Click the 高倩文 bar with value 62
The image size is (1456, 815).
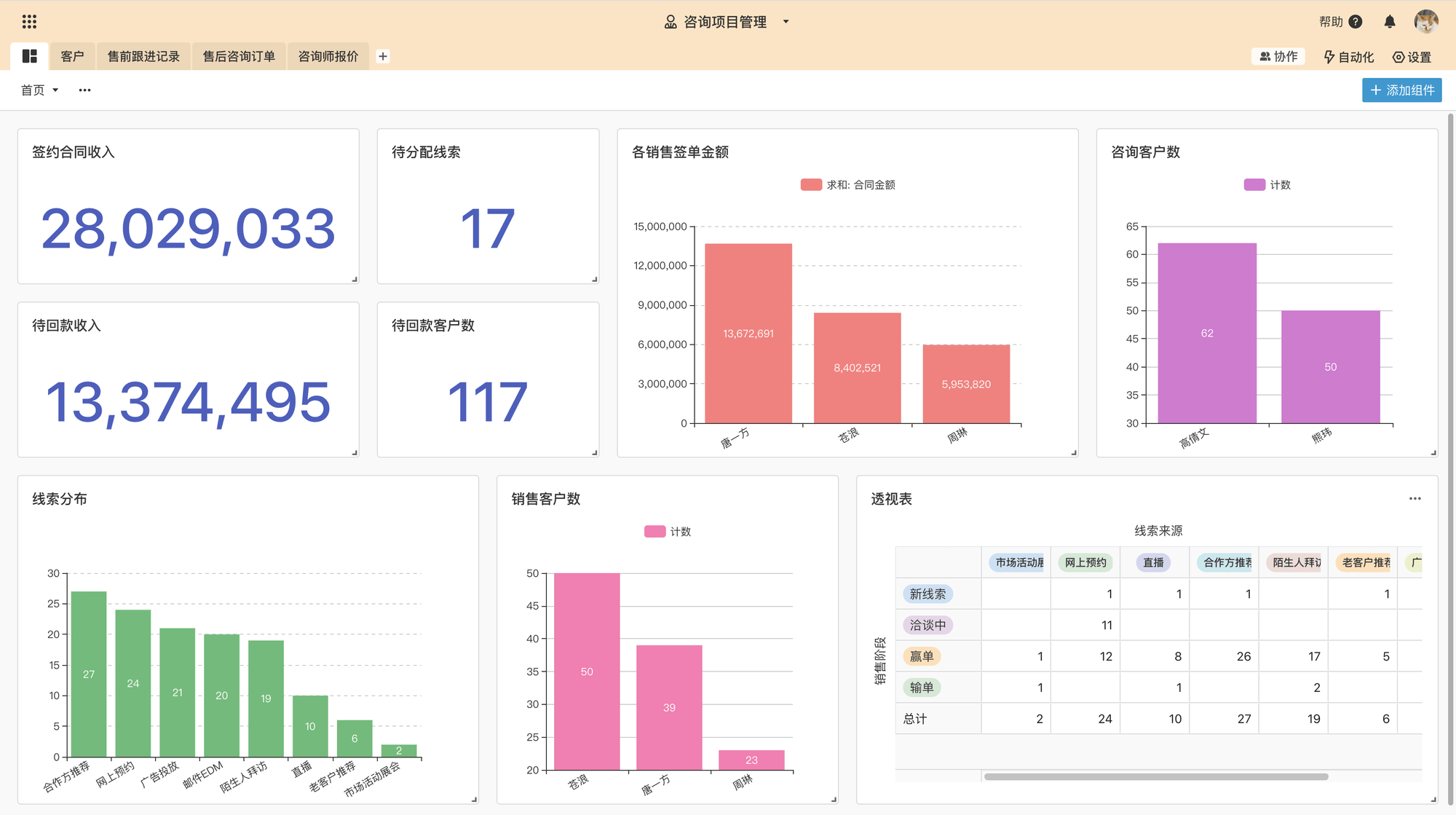coord(1207,333)
